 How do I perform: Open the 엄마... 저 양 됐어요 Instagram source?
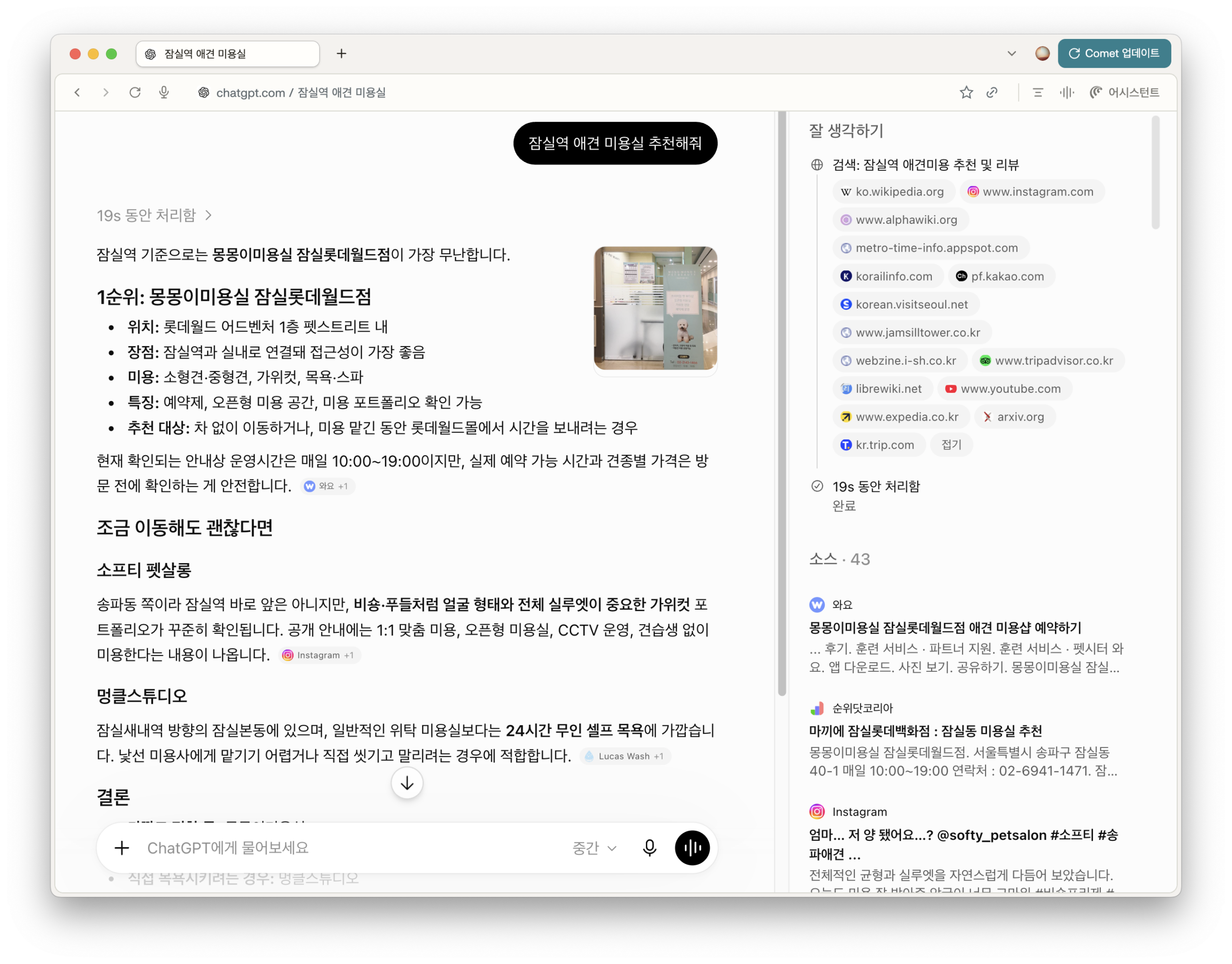(x=963, y=844)
